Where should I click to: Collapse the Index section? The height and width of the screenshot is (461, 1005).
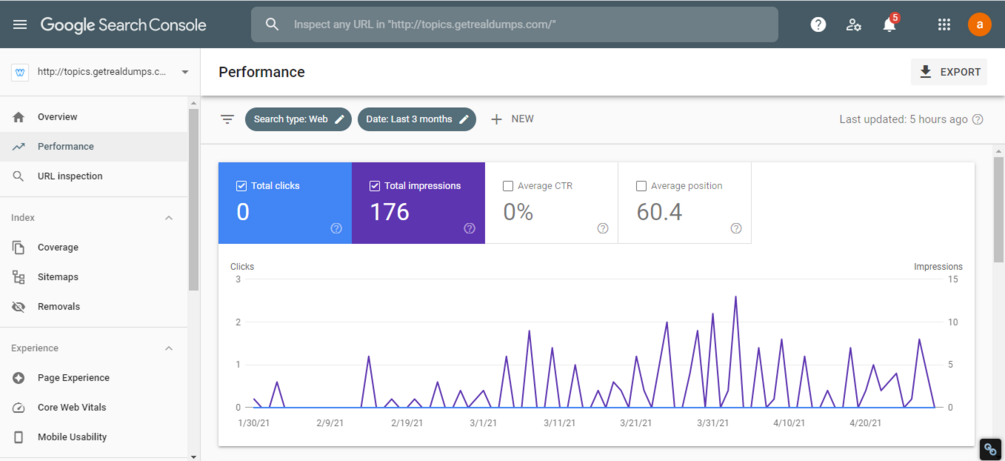coord(169,218)
